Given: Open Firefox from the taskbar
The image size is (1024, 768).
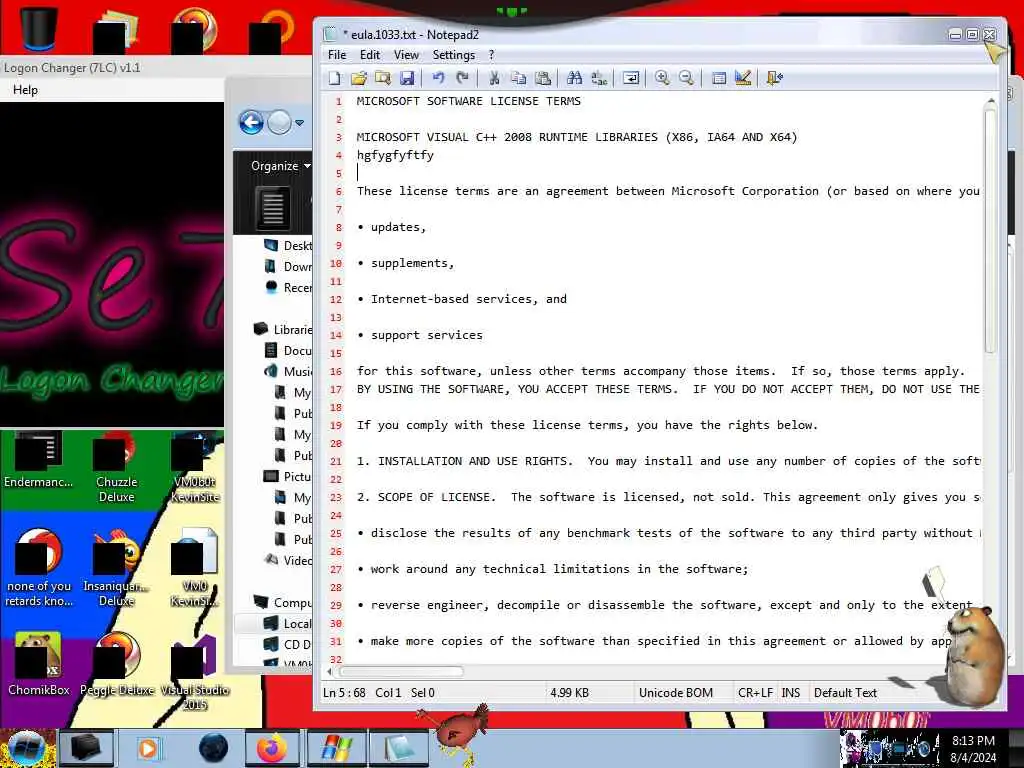Looking at the screenshot, I should [x=271, y=748].
